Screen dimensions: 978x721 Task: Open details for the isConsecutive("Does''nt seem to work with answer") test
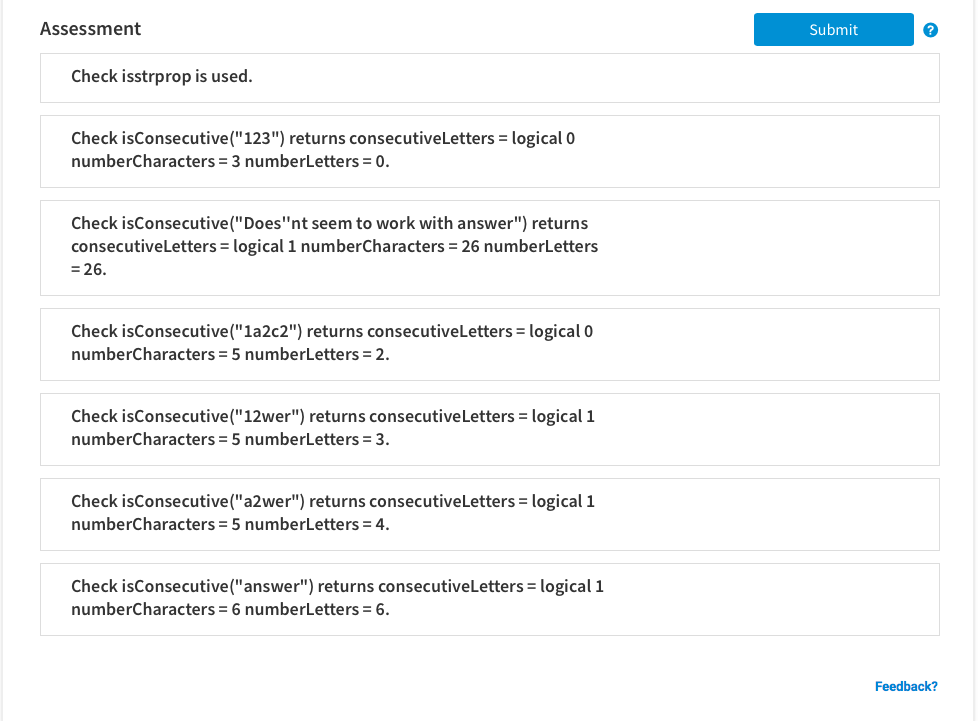489,246
